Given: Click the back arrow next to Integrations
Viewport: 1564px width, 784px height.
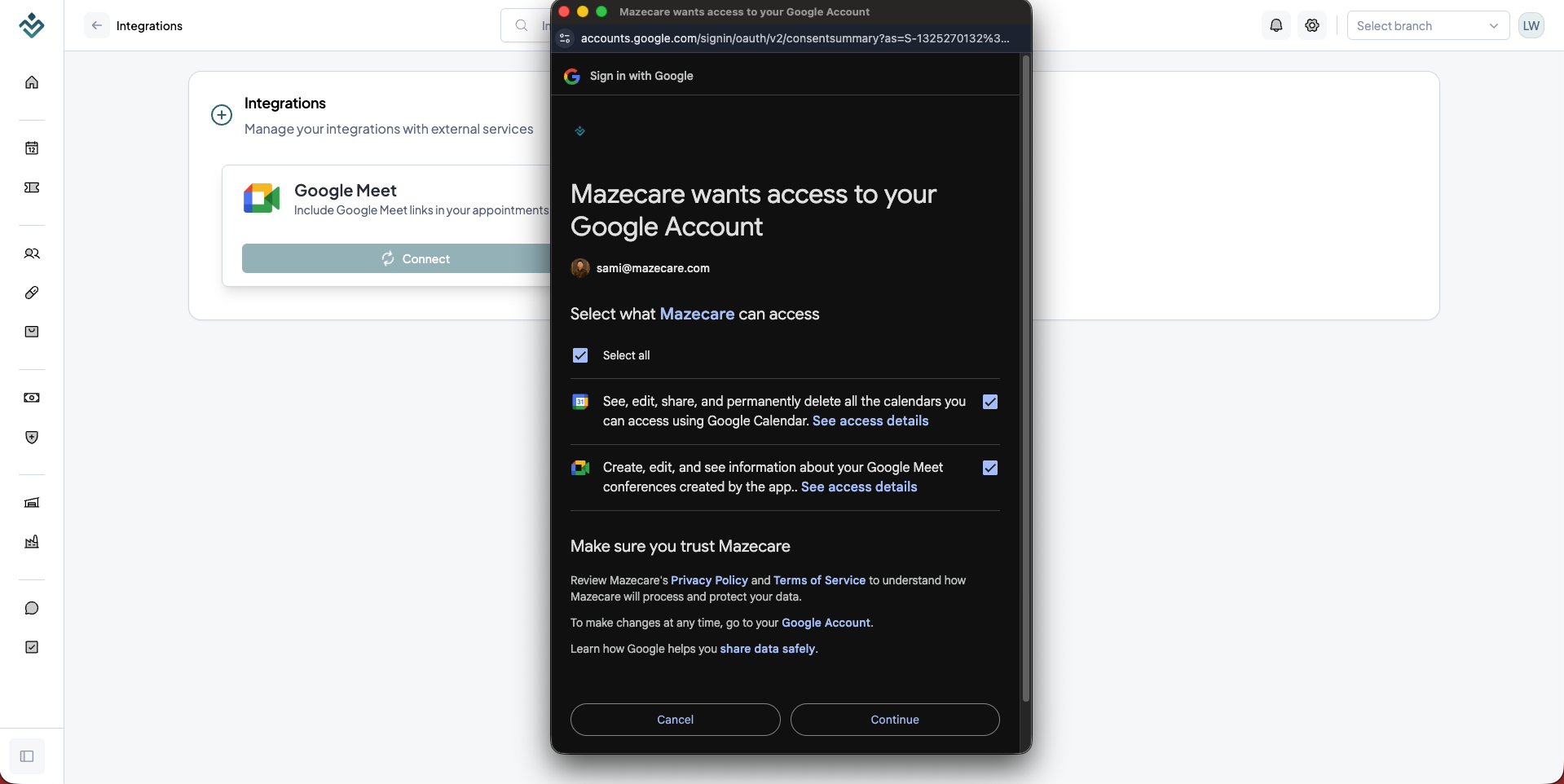Looking at the screenshot, I should [x=97, y=25].
